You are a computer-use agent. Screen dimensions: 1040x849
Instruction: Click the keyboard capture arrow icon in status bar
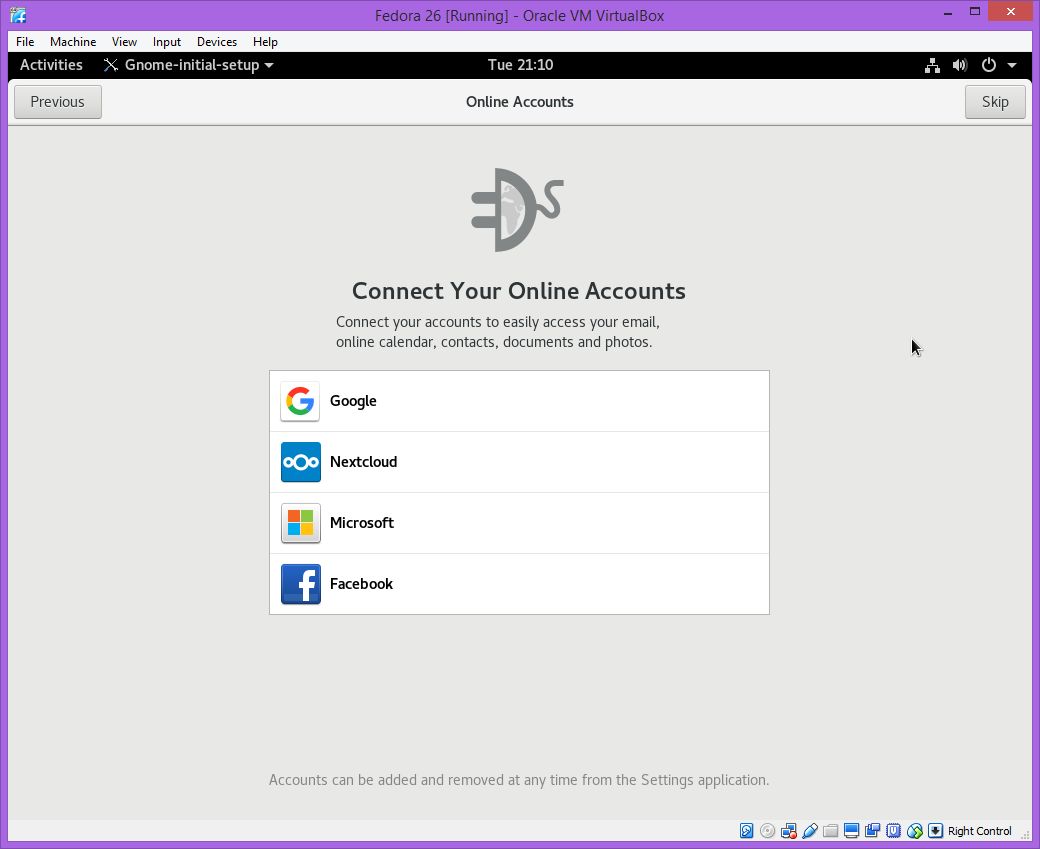(x=935, y=830)
